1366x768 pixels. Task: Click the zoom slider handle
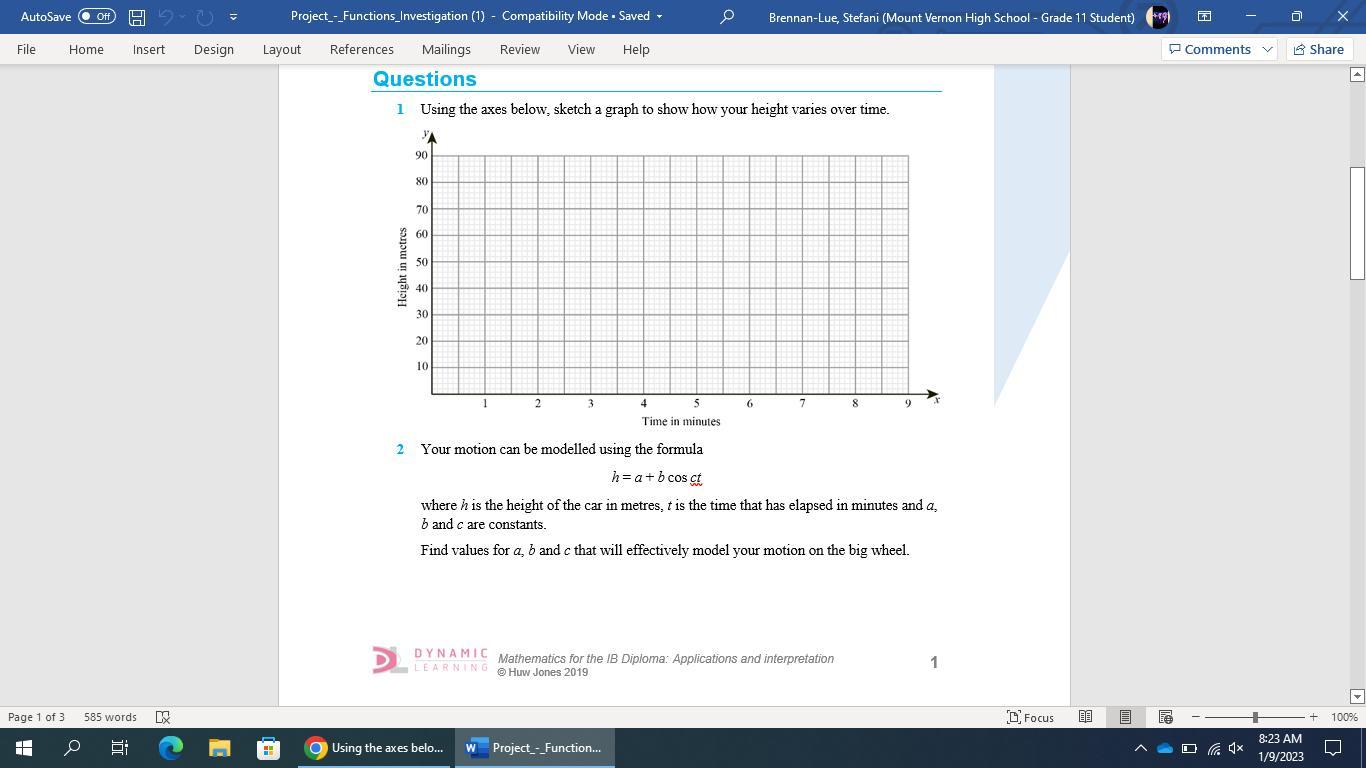pyautogui.click(x=1255, y=717)
